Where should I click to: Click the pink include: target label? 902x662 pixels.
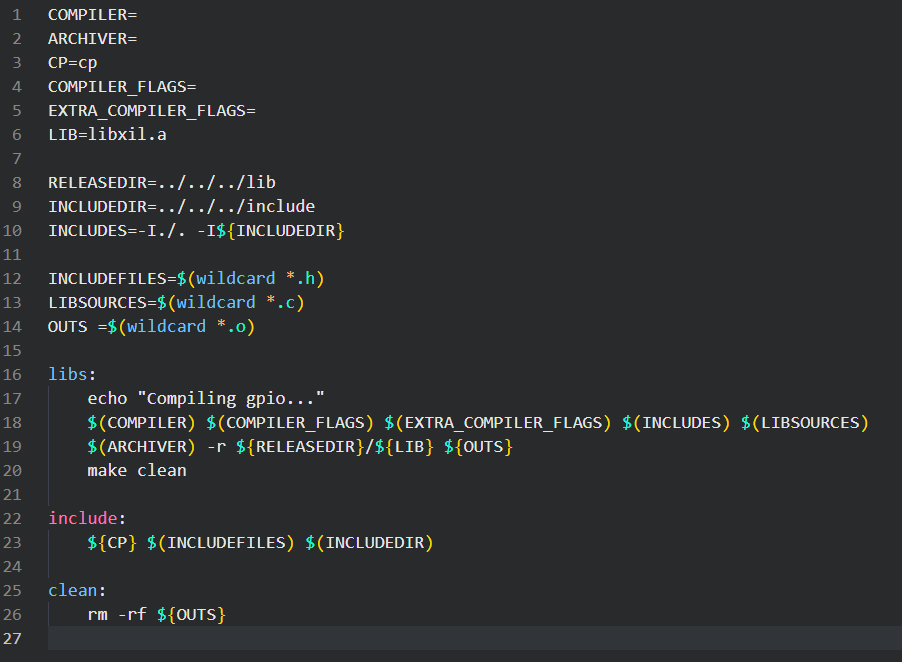(x=87, y=519)
